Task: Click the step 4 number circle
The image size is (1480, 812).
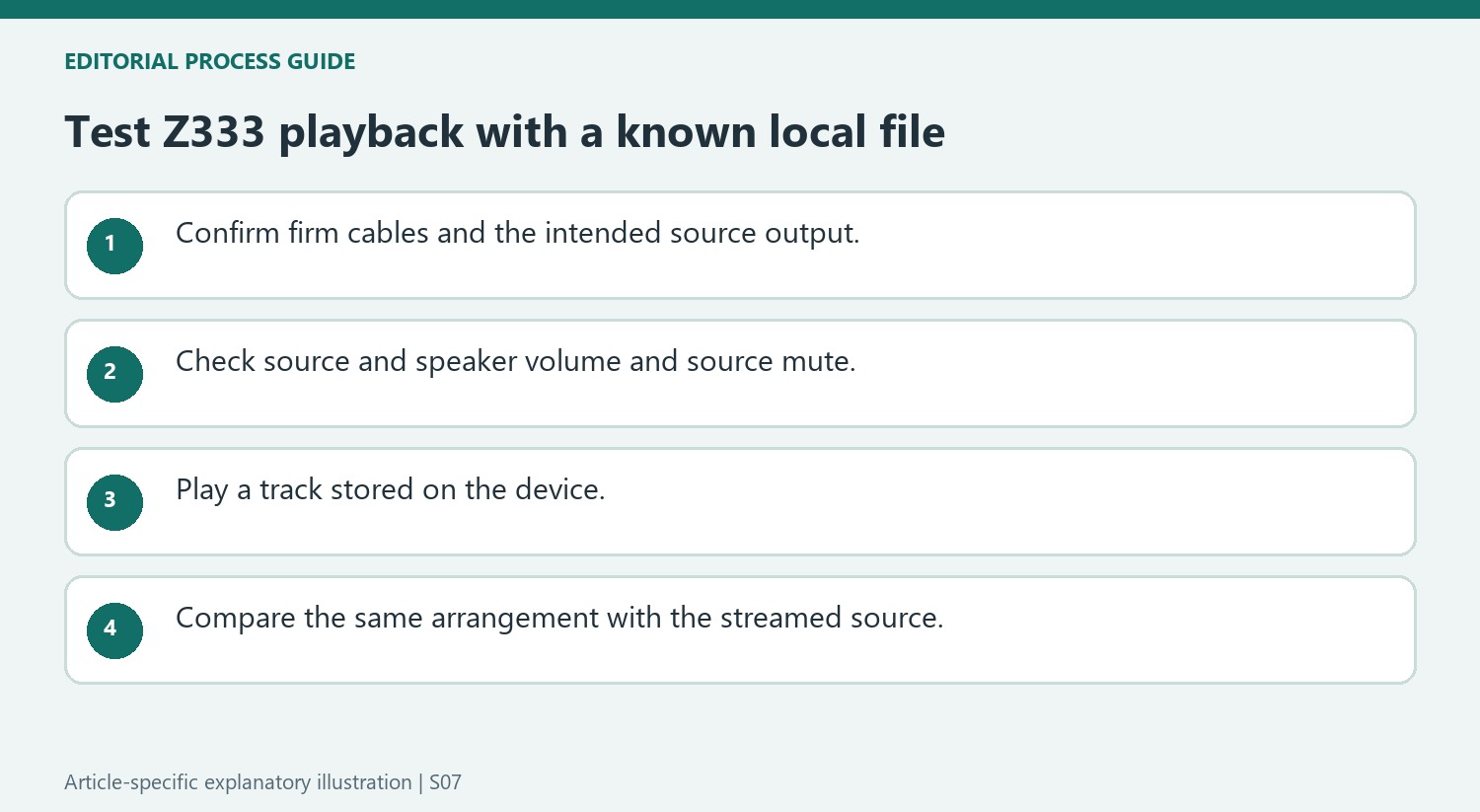Action: (114, 630)
